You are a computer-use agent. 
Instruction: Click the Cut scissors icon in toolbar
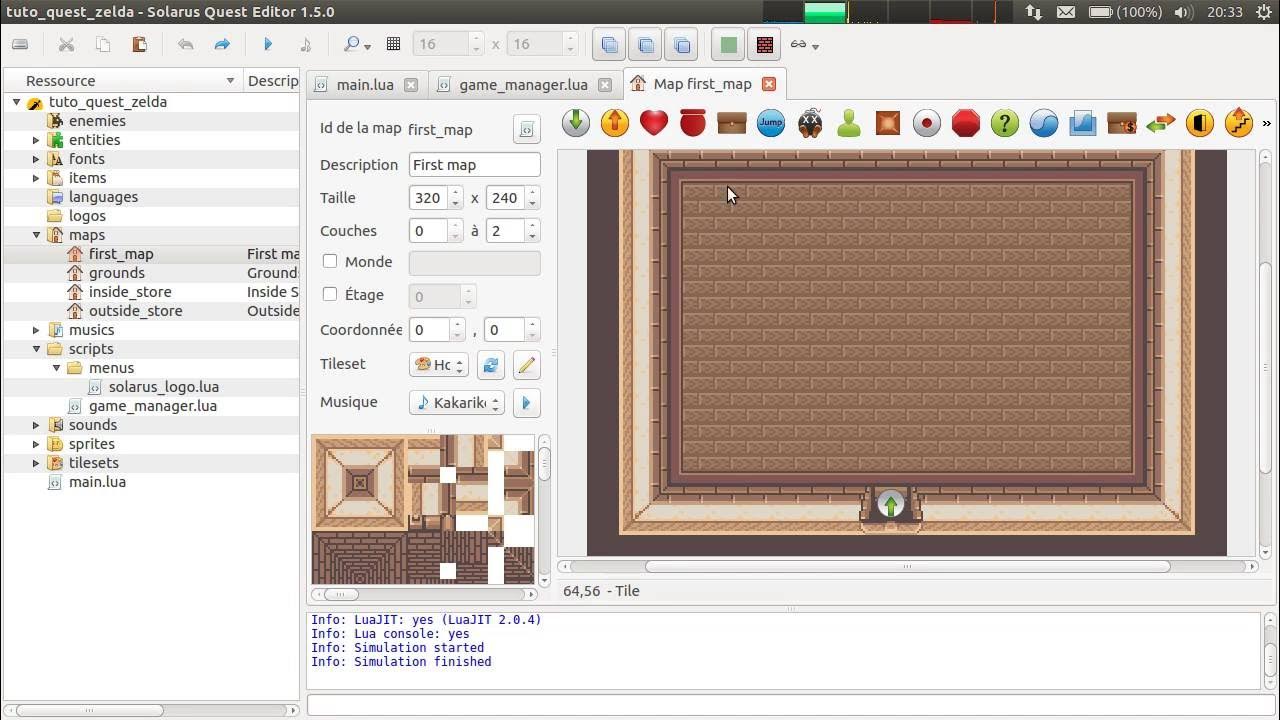click(x=66, y=44)
